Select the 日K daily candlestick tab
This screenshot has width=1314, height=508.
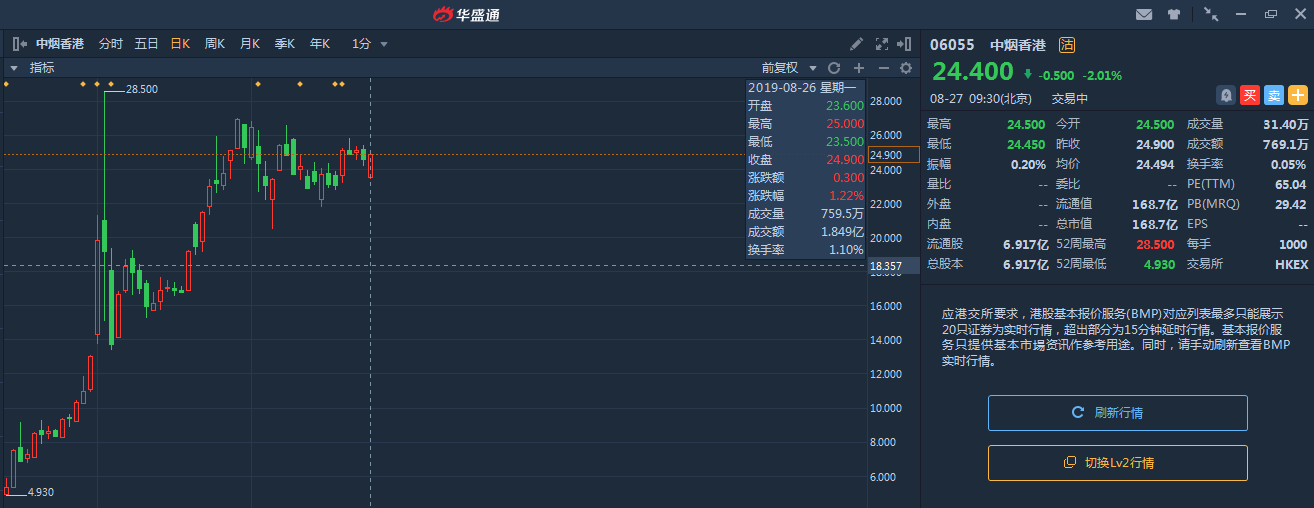180,44
